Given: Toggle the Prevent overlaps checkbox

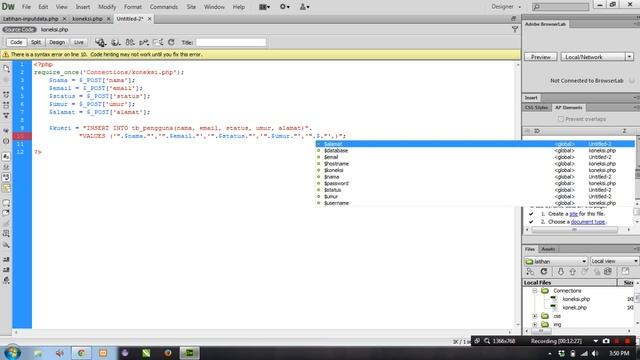Looking at the screenshot, I should pyautogui.click(x=560, y=119).
